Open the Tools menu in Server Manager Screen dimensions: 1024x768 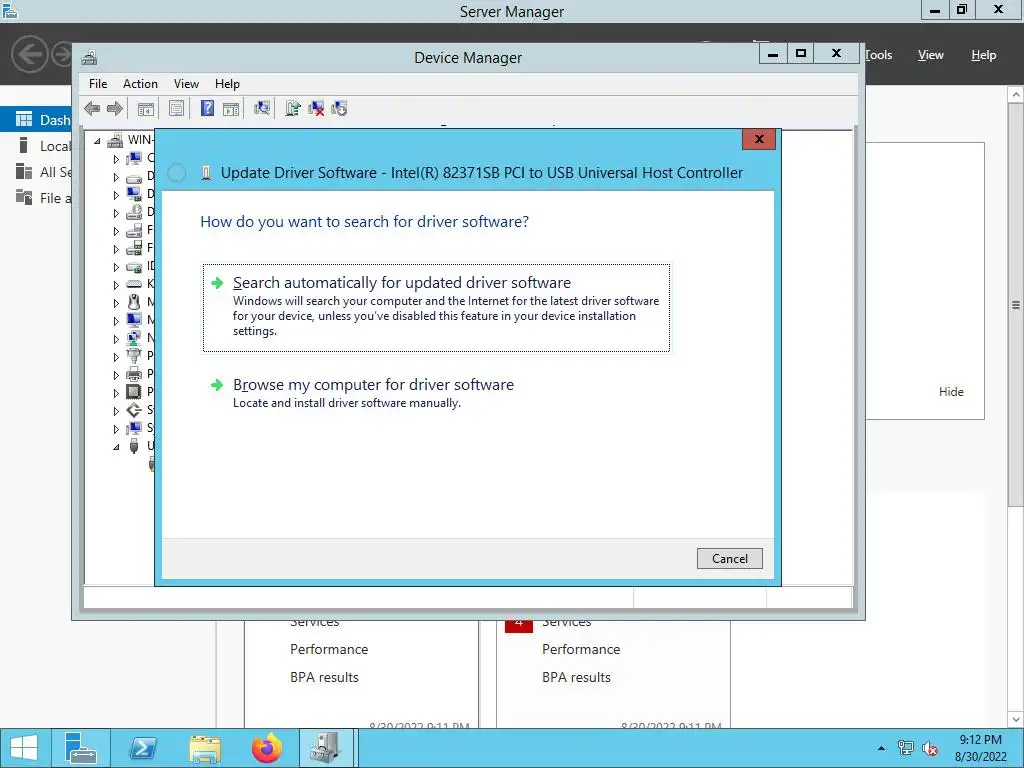pyautogui.click(x=879, y=55)
